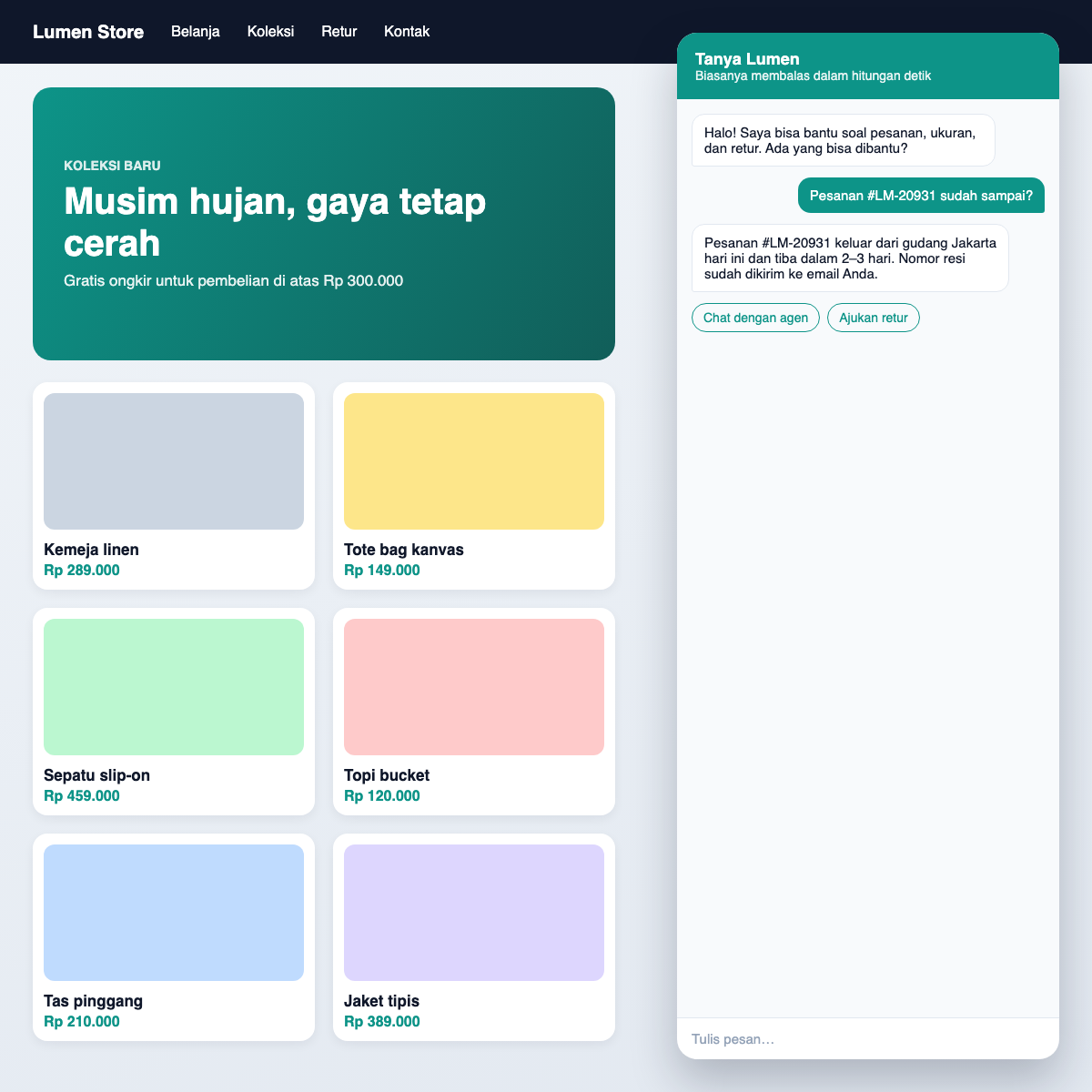1092x1092 pixels.
Task: Select the Topi bucket product image
Action: (474, 687)
